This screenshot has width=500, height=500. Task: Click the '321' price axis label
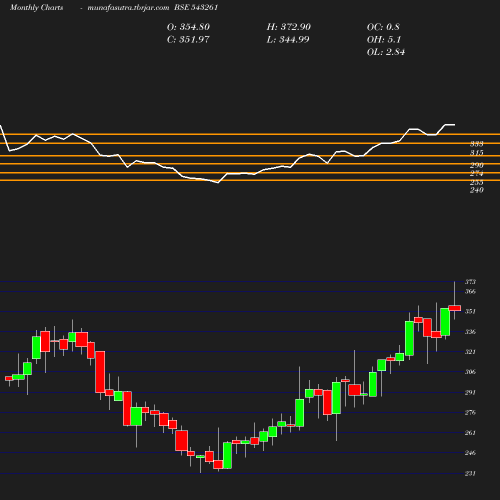pyautogui.click(x=470, y=352)
